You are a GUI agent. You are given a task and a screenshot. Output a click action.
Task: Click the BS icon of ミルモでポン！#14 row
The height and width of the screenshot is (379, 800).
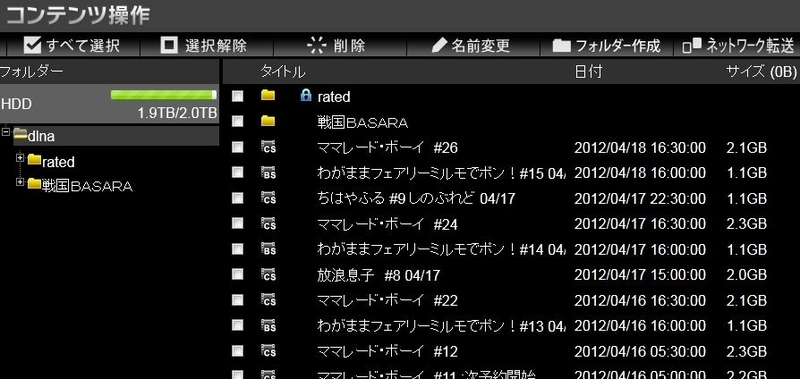[x=268, y=249]
